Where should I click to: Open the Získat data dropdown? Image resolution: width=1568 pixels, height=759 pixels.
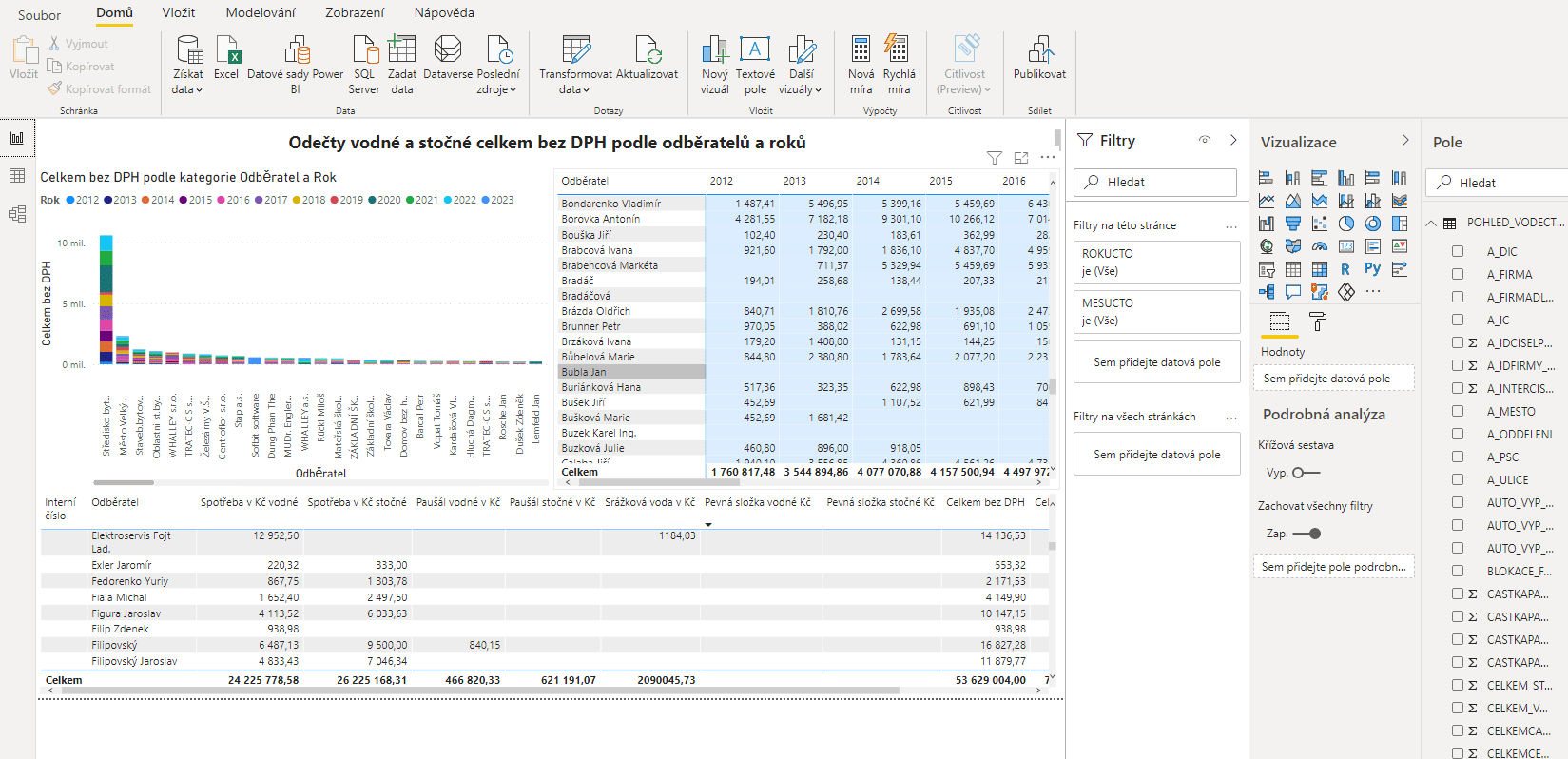[x=187, y=65]
